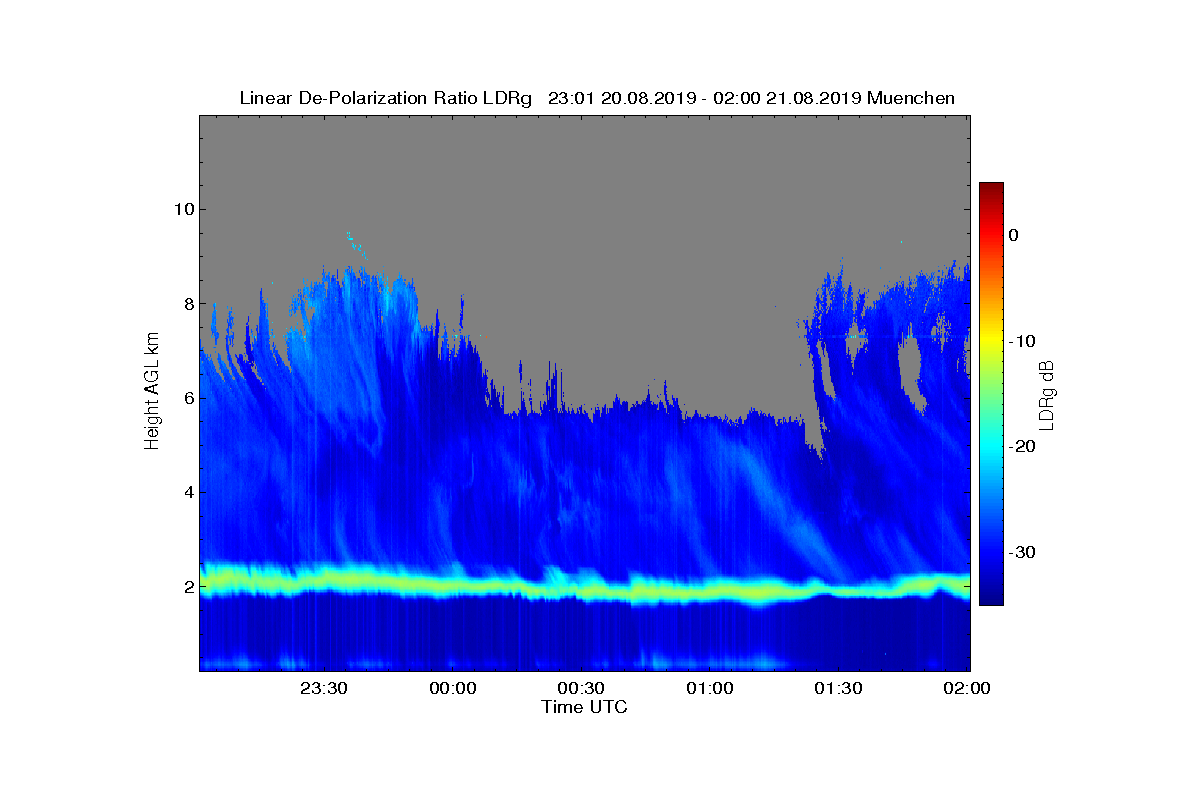Click the colorbar tick label '-20'

pos(1022,446)
